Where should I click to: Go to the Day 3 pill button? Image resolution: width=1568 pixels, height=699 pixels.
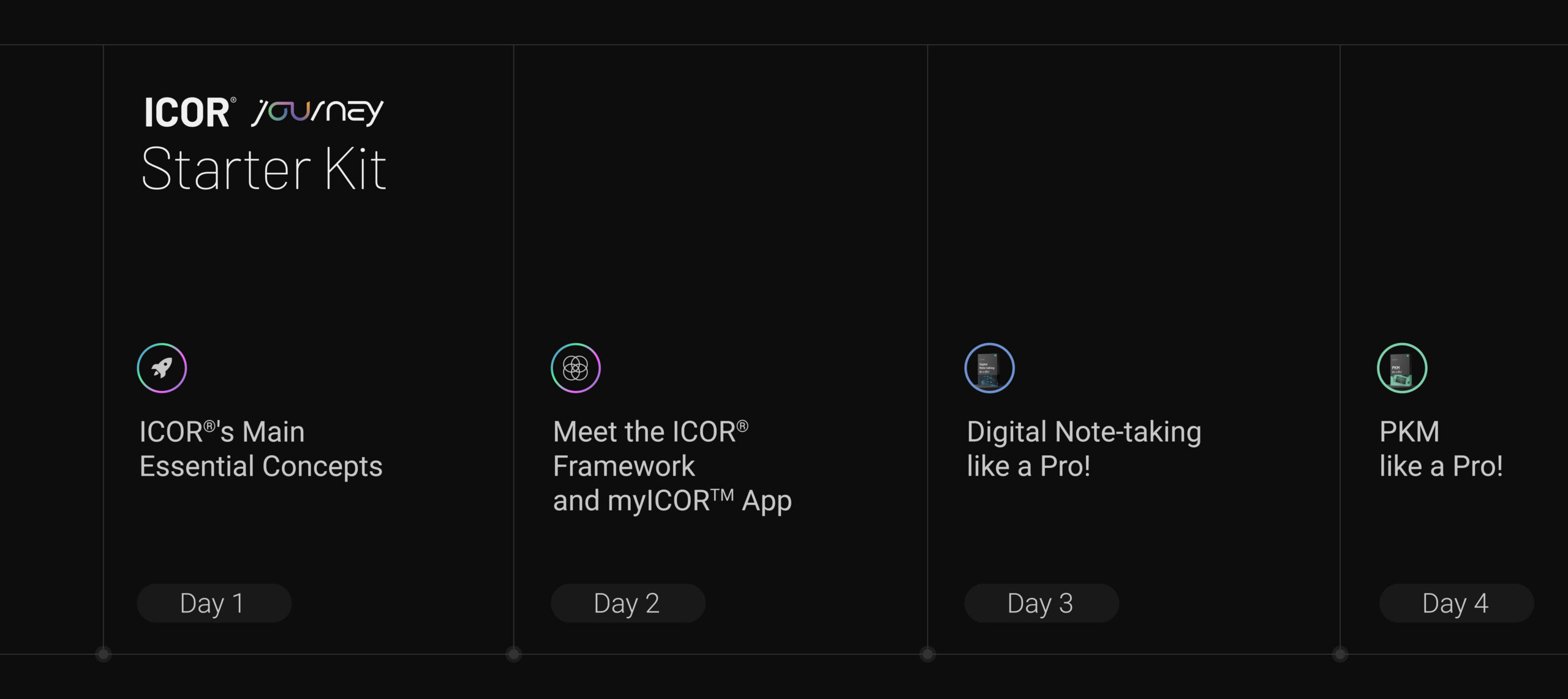[1041, 603]
